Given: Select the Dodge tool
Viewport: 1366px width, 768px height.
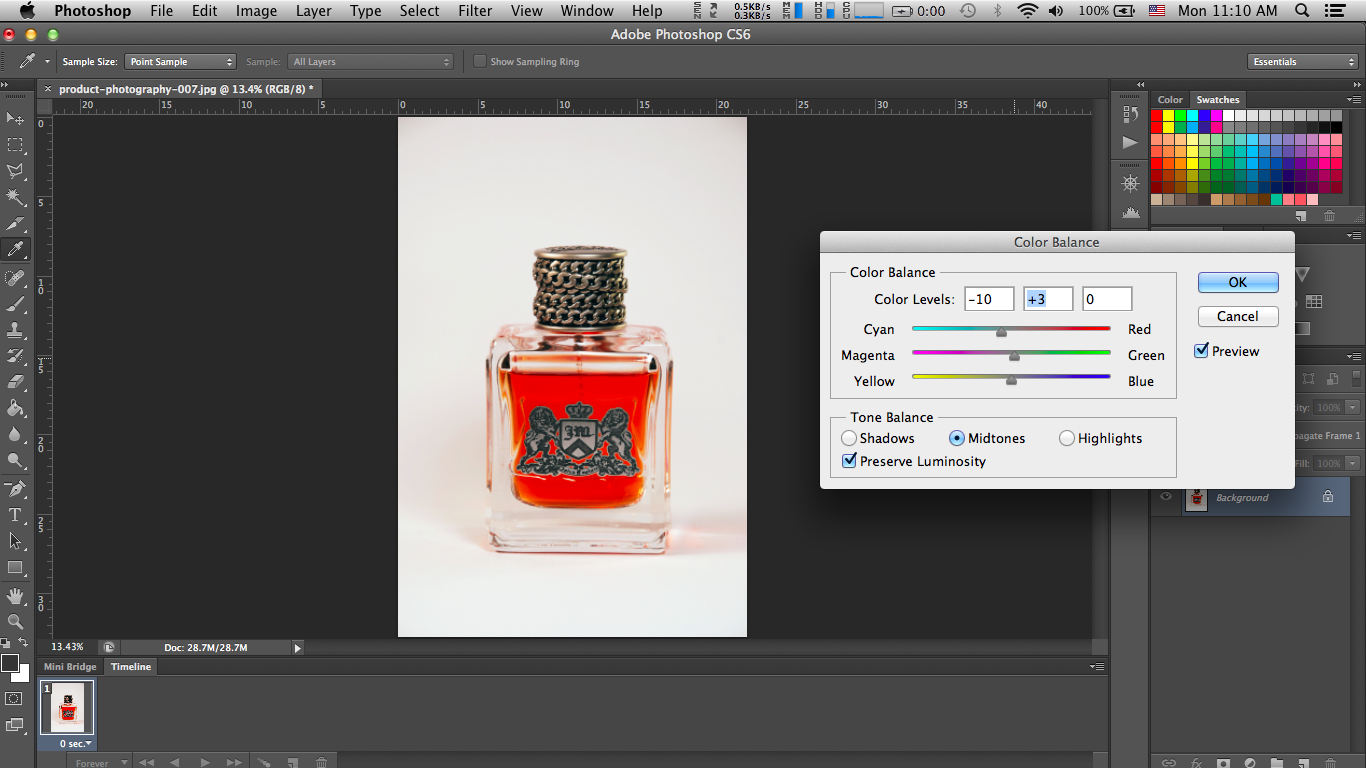Looking at the screenshot, I should pos(15,460).
